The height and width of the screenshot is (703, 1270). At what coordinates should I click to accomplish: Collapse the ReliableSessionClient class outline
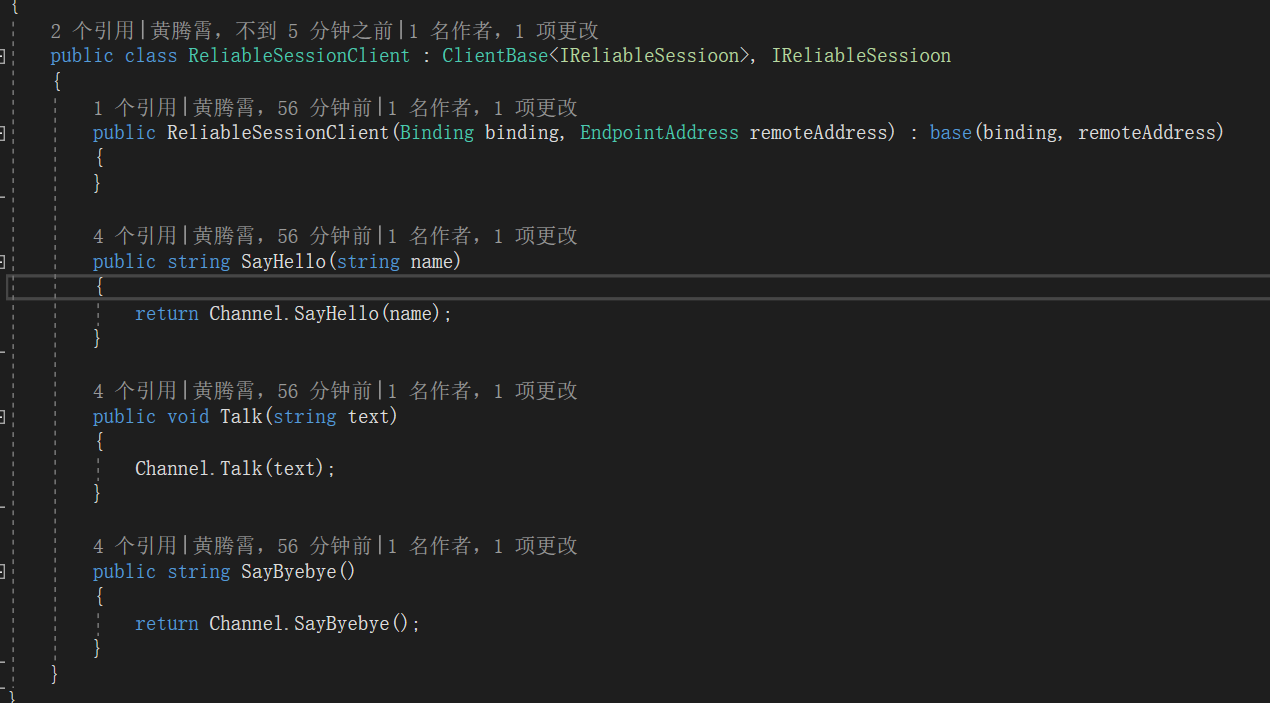coord(3,56)
